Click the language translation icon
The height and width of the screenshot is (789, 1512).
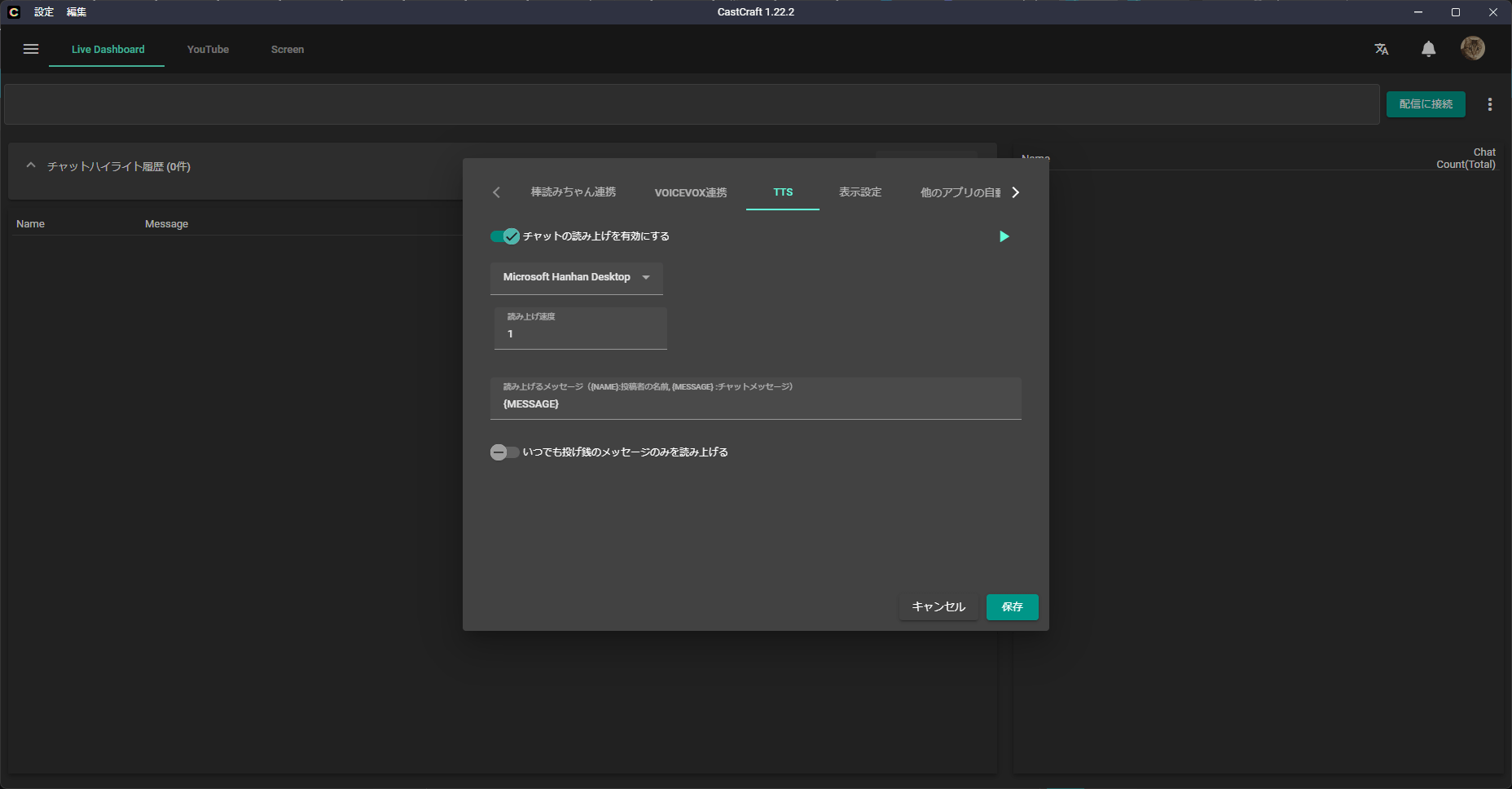pos(1382,49)
